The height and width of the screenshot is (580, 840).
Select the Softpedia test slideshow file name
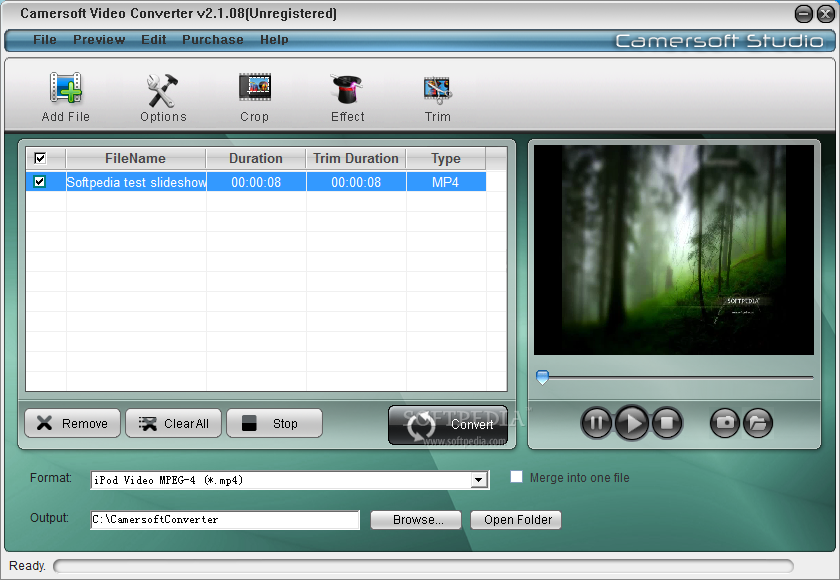[x=136, y=182]
